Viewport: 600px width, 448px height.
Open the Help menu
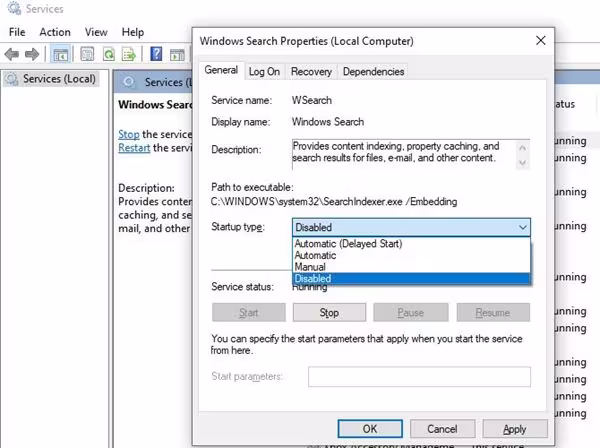click(133, 32)
